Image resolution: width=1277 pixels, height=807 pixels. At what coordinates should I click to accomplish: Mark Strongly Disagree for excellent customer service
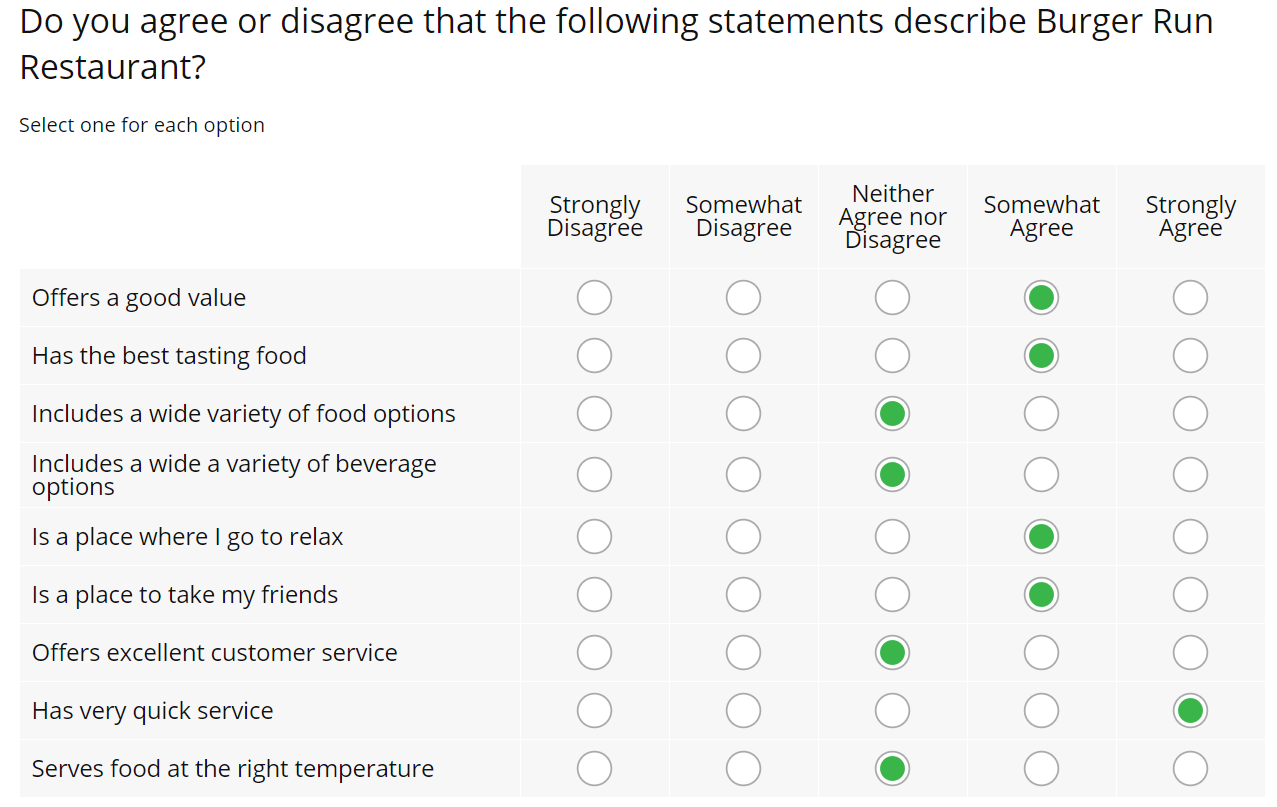pos(594,653)
